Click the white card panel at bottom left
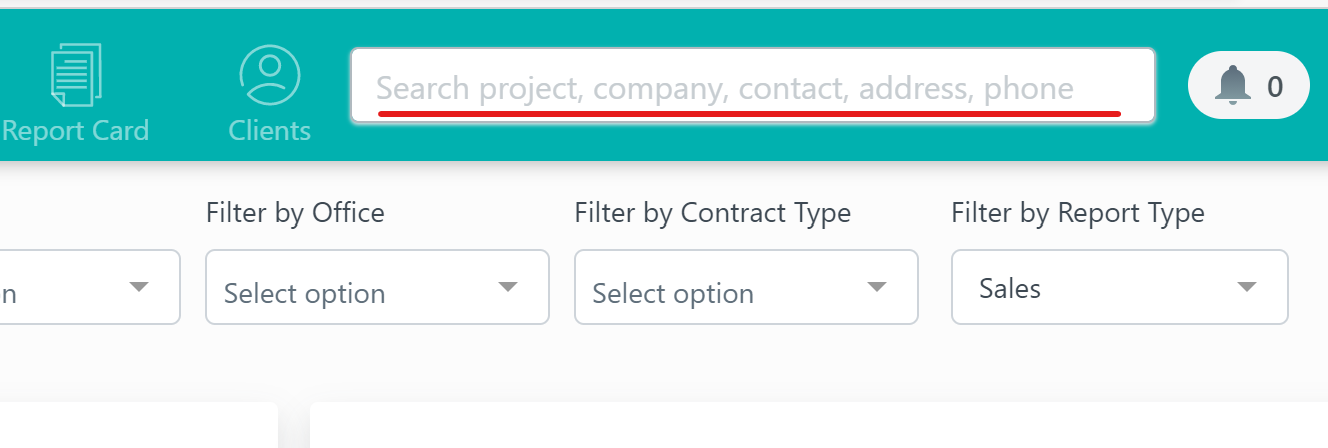Viewport: 1328px width, 448px height. point(138,425)
